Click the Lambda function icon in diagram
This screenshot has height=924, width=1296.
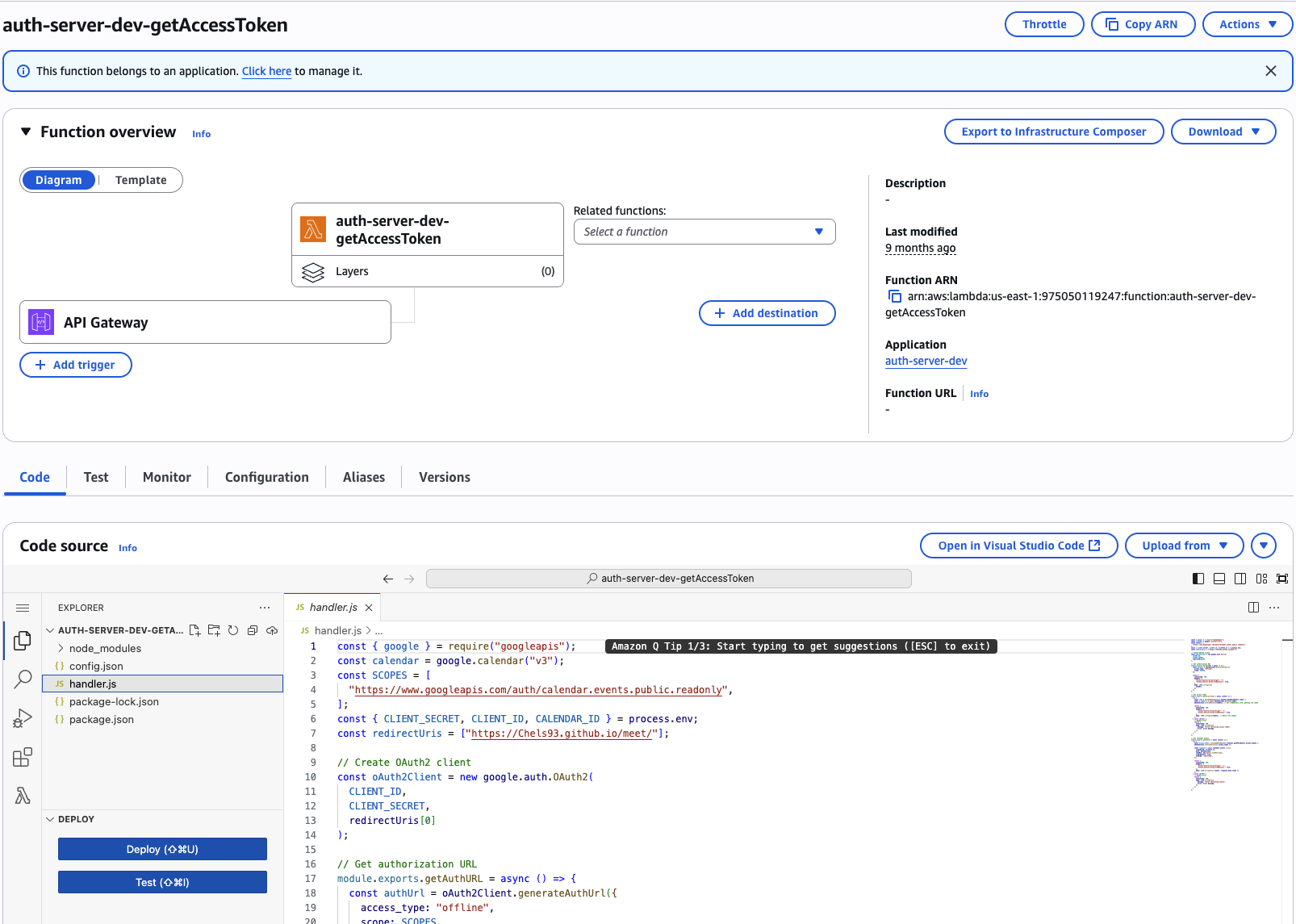tap(313, 229)
